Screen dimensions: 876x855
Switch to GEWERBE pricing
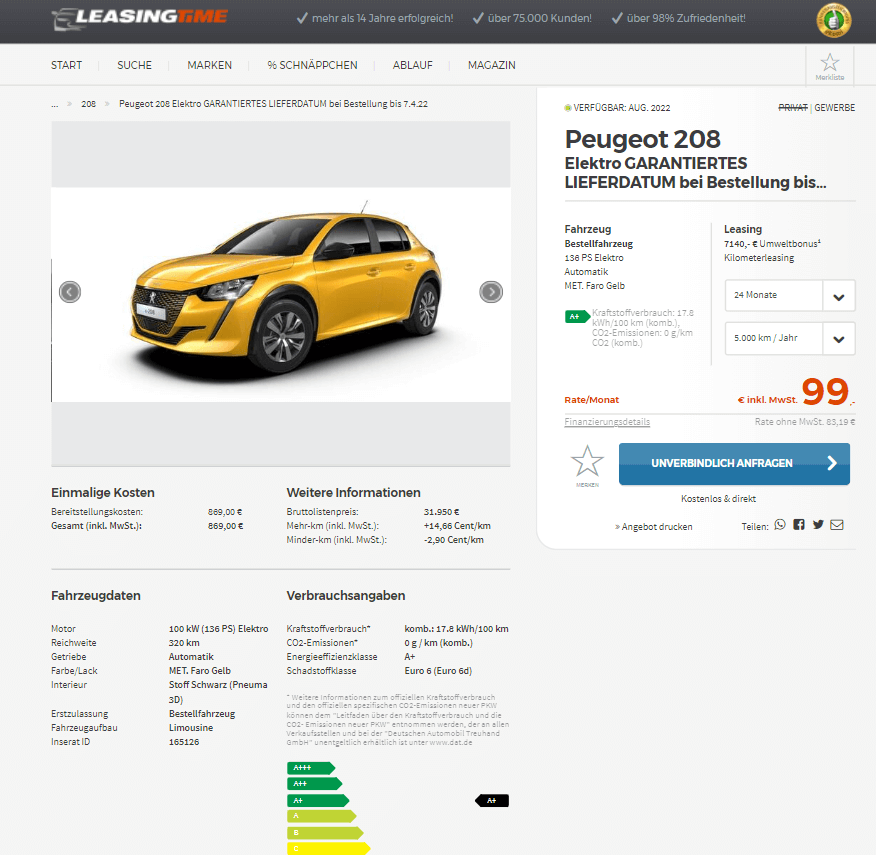835,108
